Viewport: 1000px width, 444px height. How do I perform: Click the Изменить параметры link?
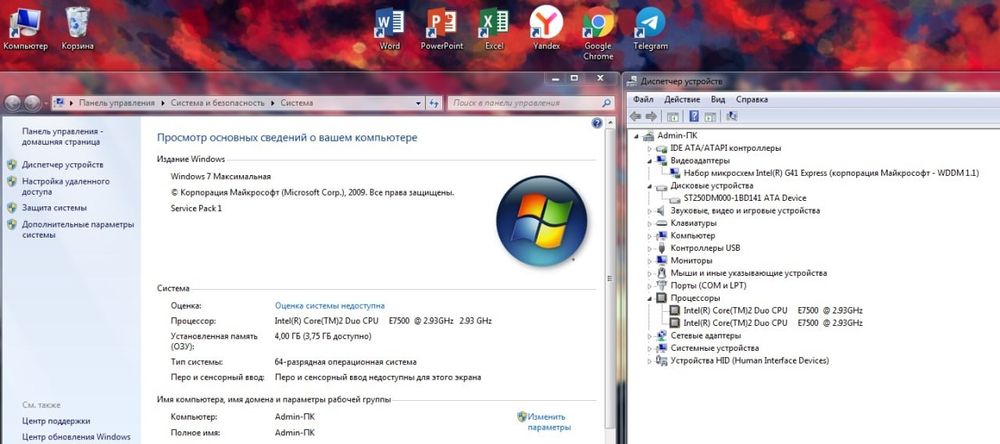tap(547, 422)
